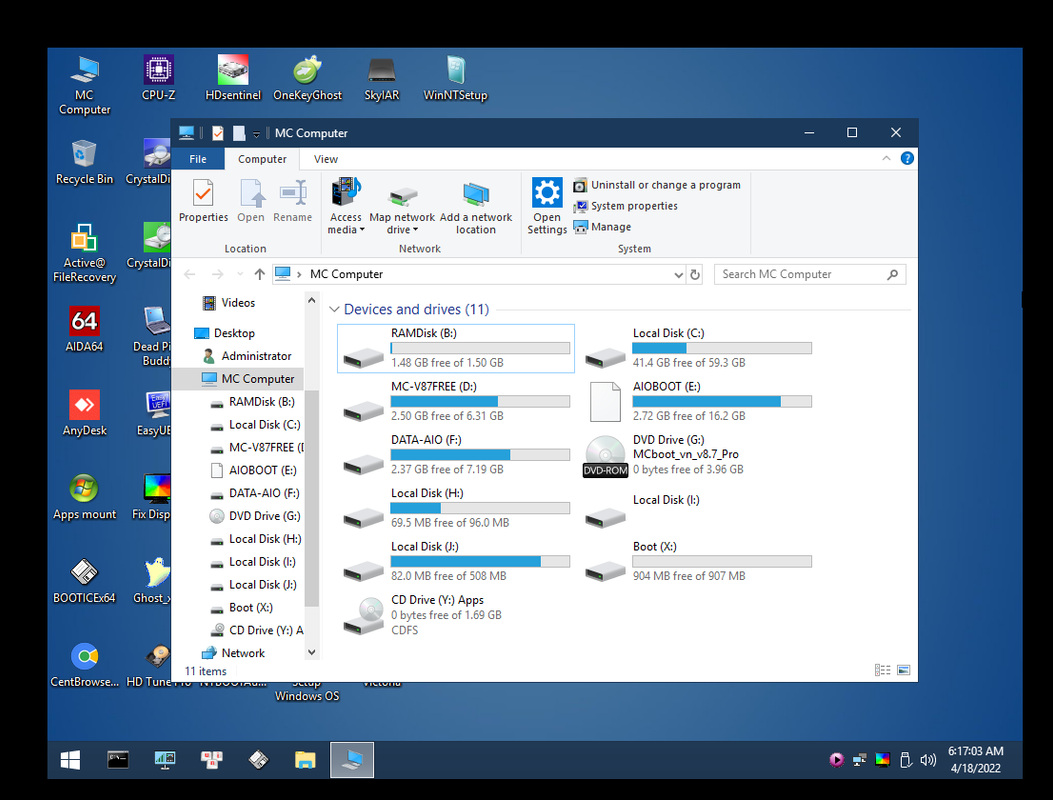
Task: Click the navigation pane scrollbar up arrow
Action: pyautogui.click(x=312, y=301)
